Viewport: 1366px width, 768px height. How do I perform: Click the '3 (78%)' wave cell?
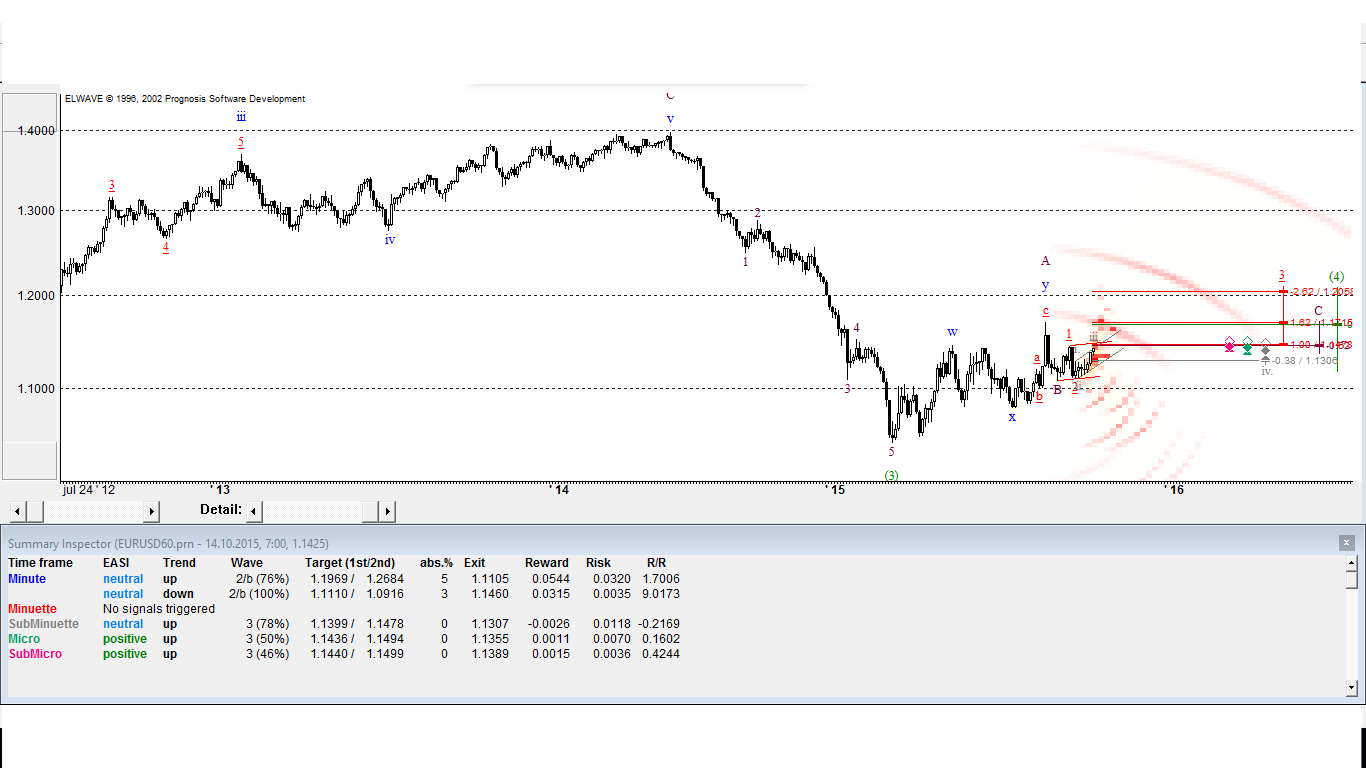point(267,624)
